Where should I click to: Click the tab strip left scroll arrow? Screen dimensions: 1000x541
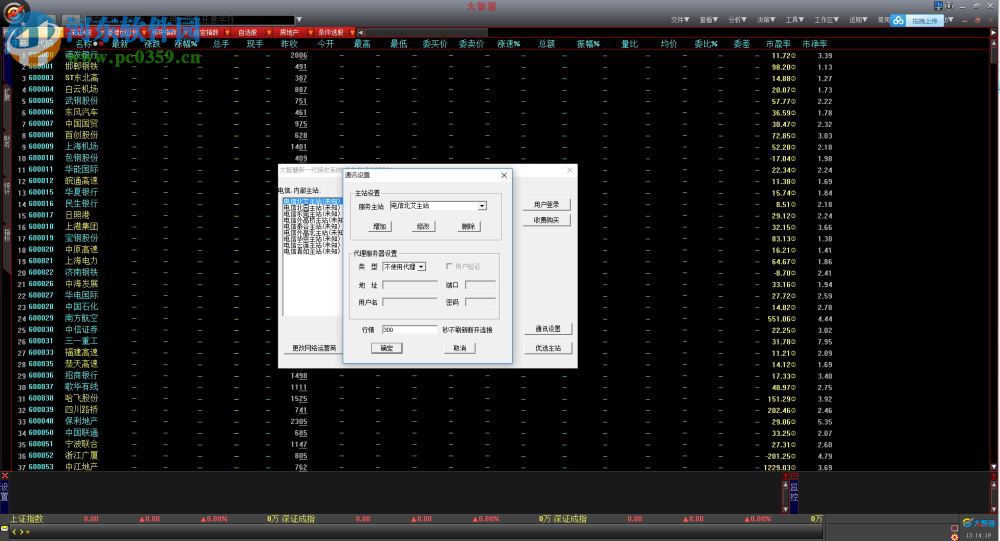(360, 32)
